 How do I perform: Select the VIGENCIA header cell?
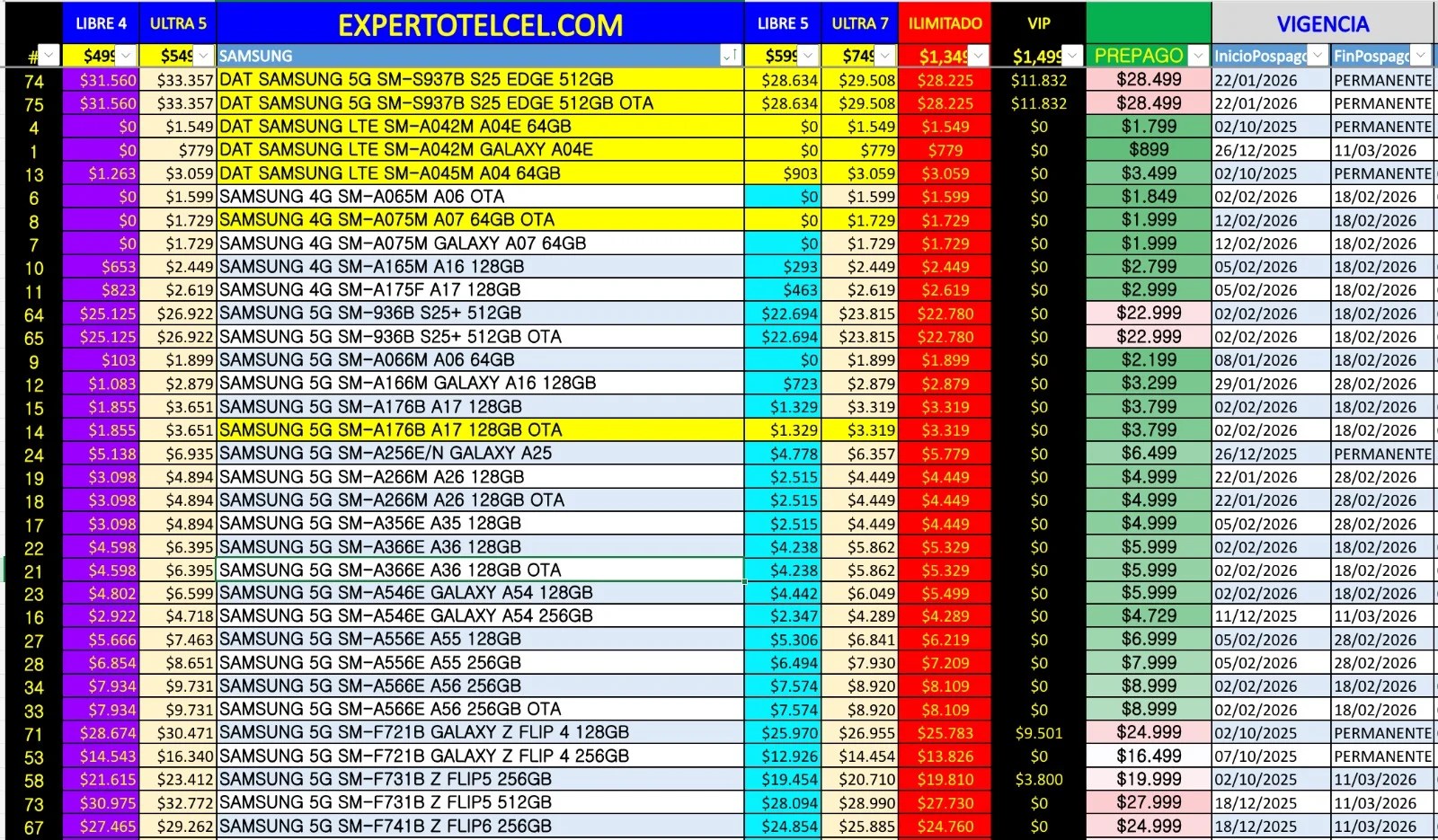[1323, 24]
